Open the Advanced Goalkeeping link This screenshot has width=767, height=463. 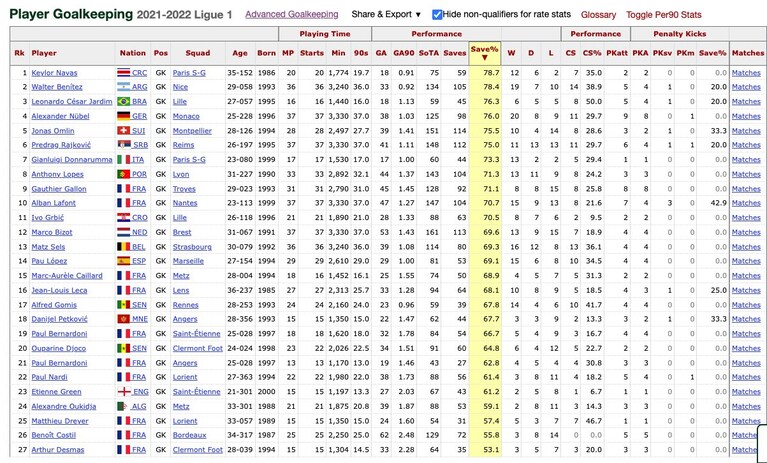(292, 15)
